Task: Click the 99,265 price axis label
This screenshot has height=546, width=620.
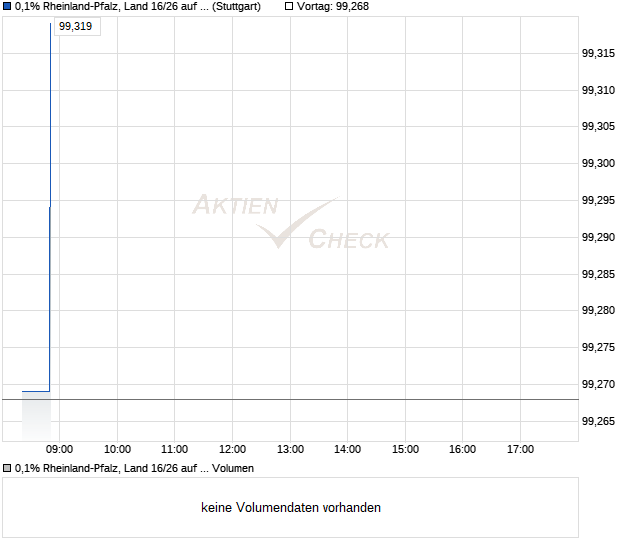Action: pyautogui.click(x=598, y=421)
